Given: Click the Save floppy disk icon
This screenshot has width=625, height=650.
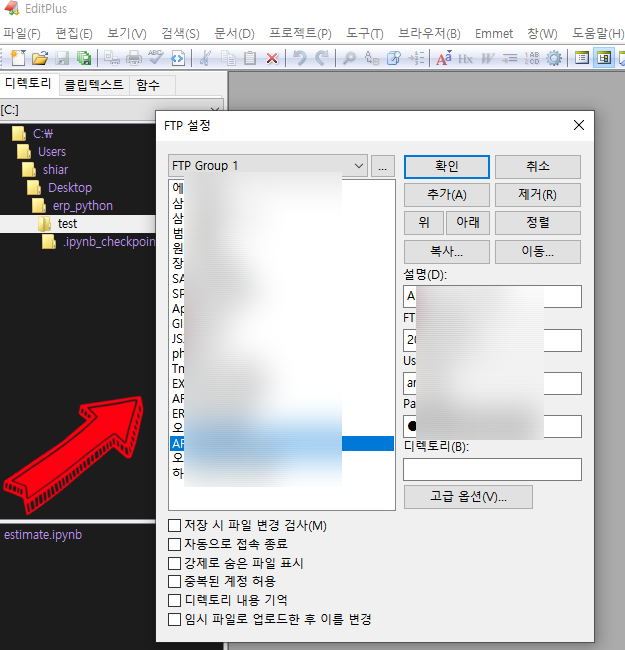Looking at the screenshot, I should click(62, 58).
